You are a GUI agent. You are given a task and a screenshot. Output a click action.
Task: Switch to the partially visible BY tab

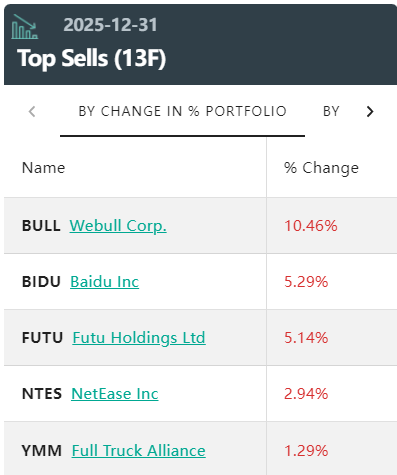[331, 111]
